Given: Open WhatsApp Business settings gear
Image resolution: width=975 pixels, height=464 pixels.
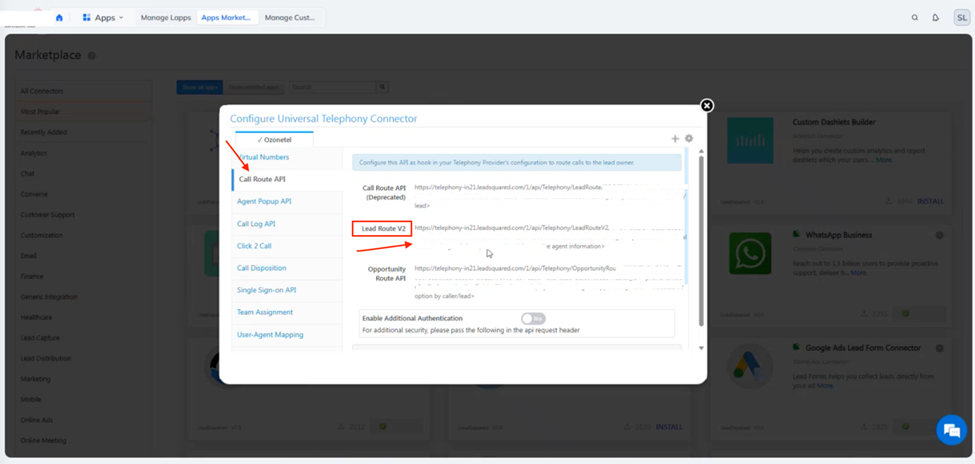Looking at the screenshot, I should tap(940, 235).
